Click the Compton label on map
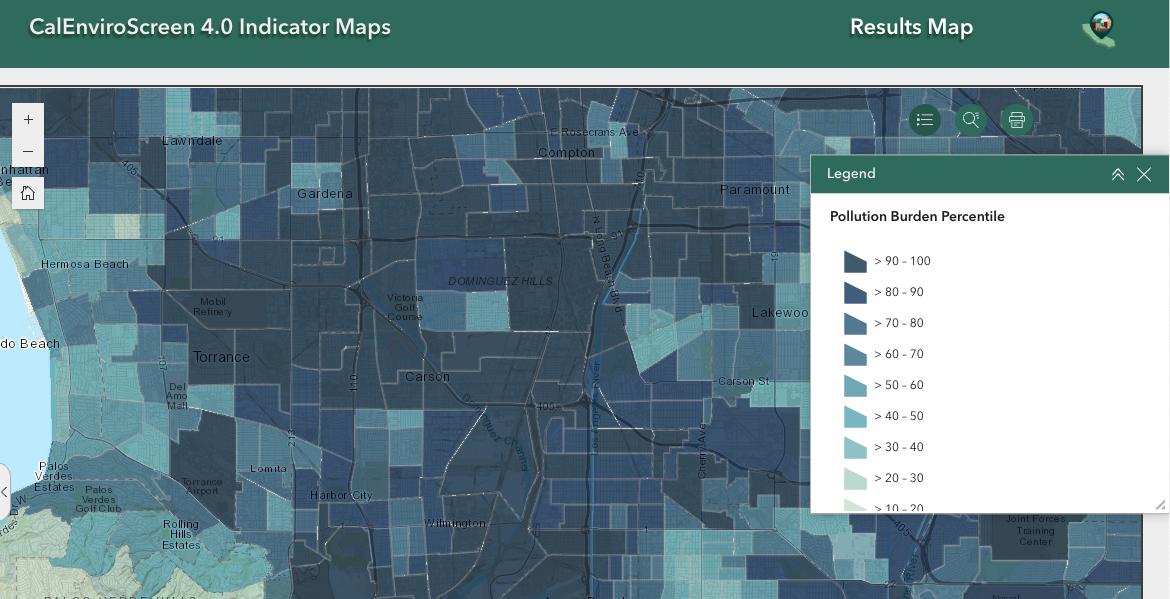 pyautogui.click(x=566, y=153)
